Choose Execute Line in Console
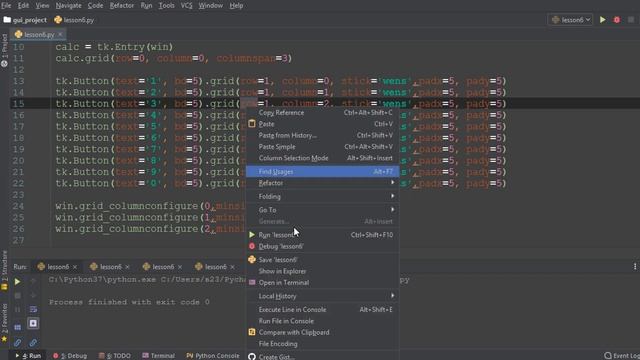 pos(322,310)
